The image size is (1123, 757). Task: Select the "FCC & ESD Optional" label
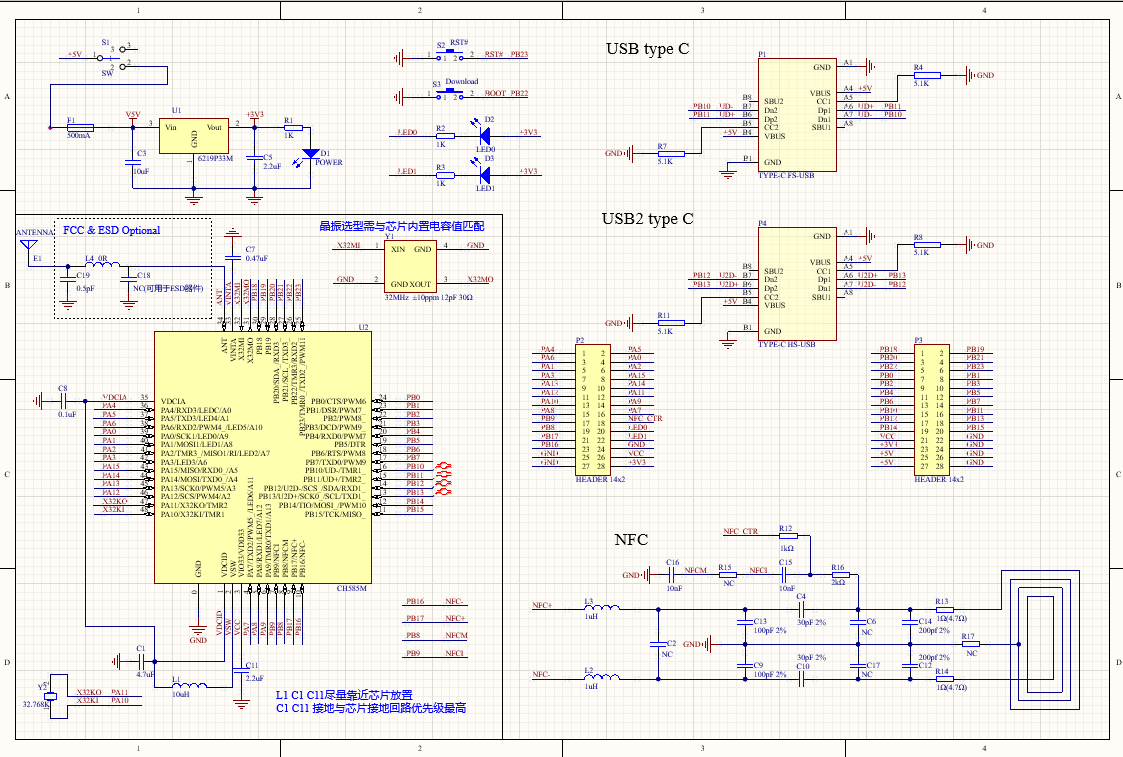(111, 230)
